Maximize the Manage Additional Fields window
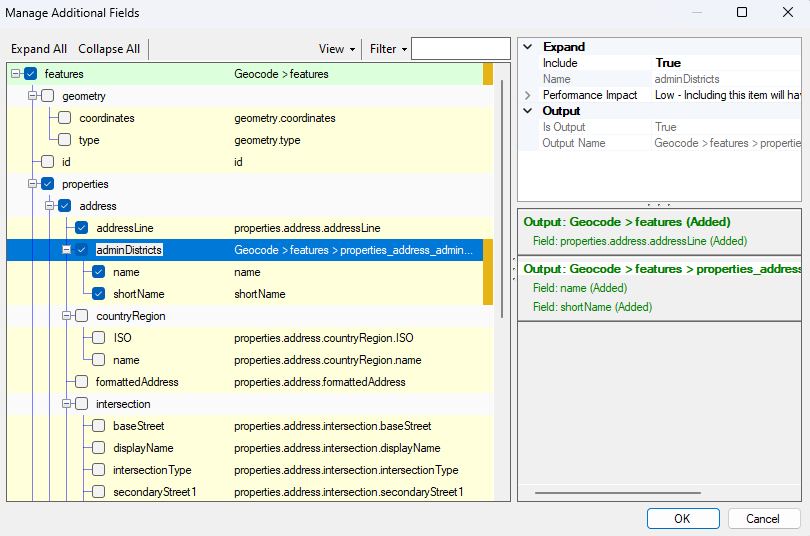This screenshot has height=536, width=810. [742, 12]
